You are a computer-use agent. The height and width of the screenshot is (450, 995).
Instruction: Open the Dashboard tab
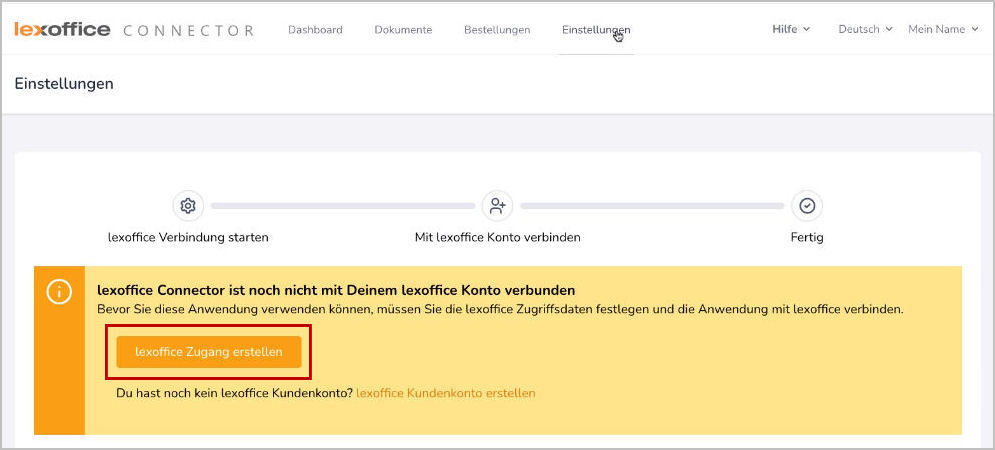(x=315, y=30)
